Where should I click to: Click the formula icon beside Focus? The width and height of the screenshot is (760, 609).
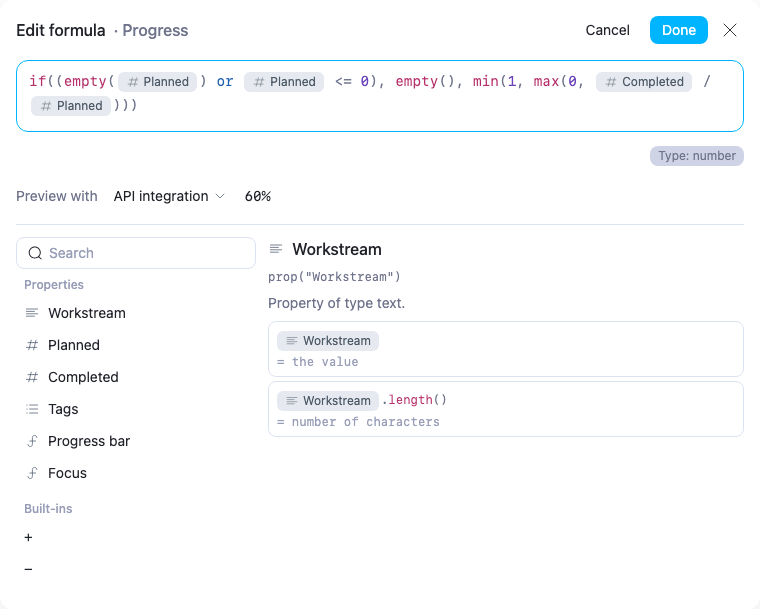pos(32,473)
